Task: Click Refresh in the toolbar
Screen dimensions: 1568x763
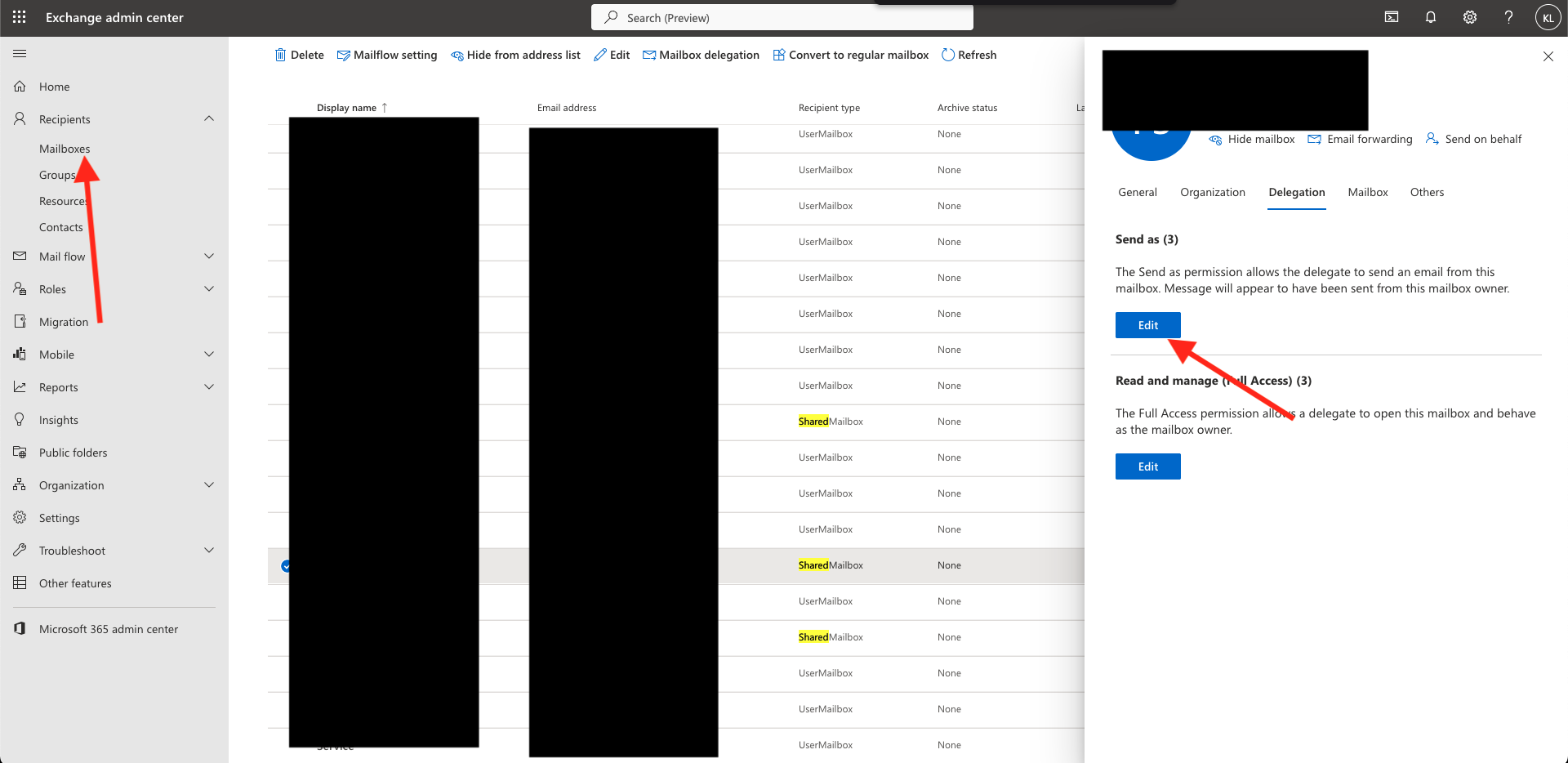Action: 969,55
